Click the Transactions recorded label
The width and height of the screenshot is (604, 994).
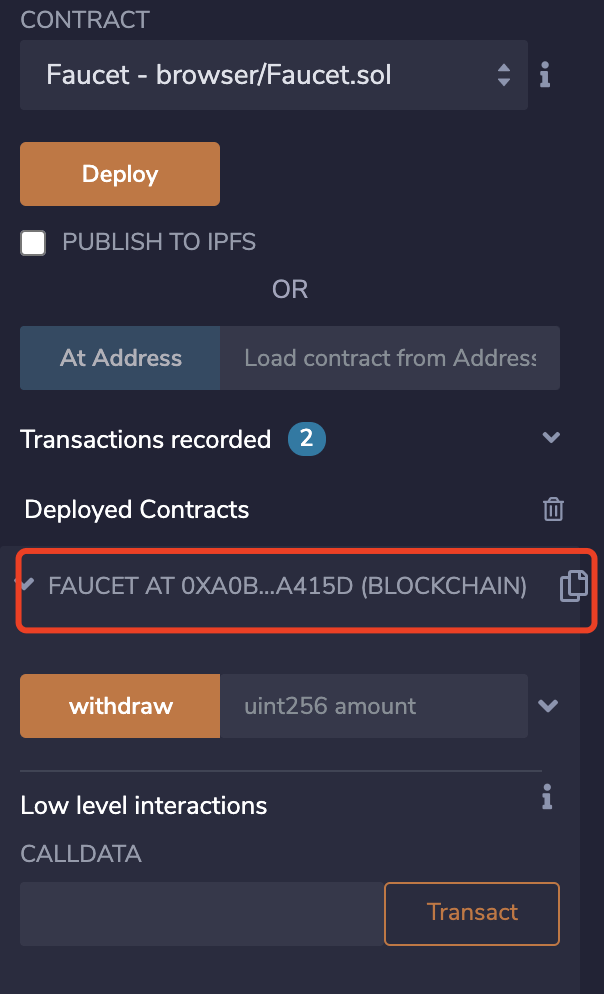146,439
